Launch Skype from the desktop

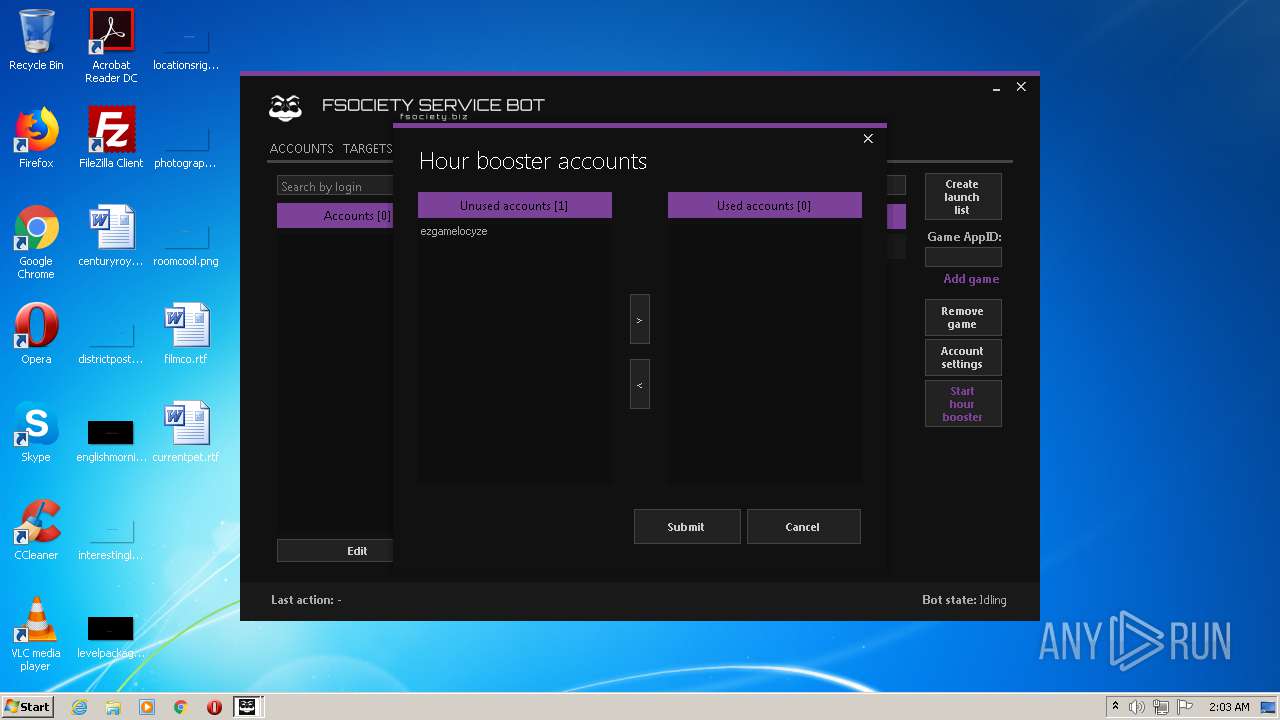36,432
